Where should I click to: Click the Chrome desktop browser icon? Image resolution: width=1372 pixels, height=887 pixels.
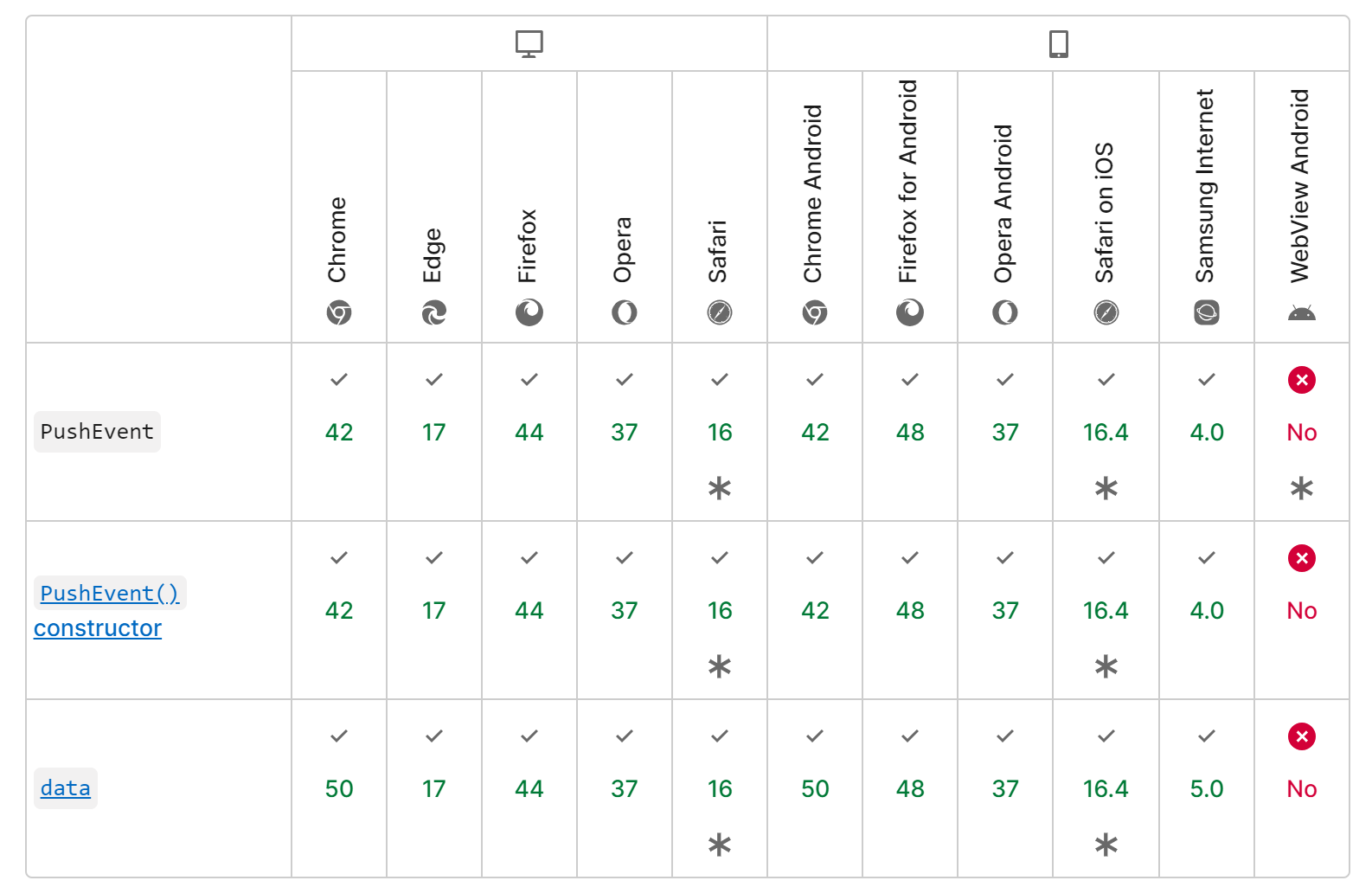339,312
